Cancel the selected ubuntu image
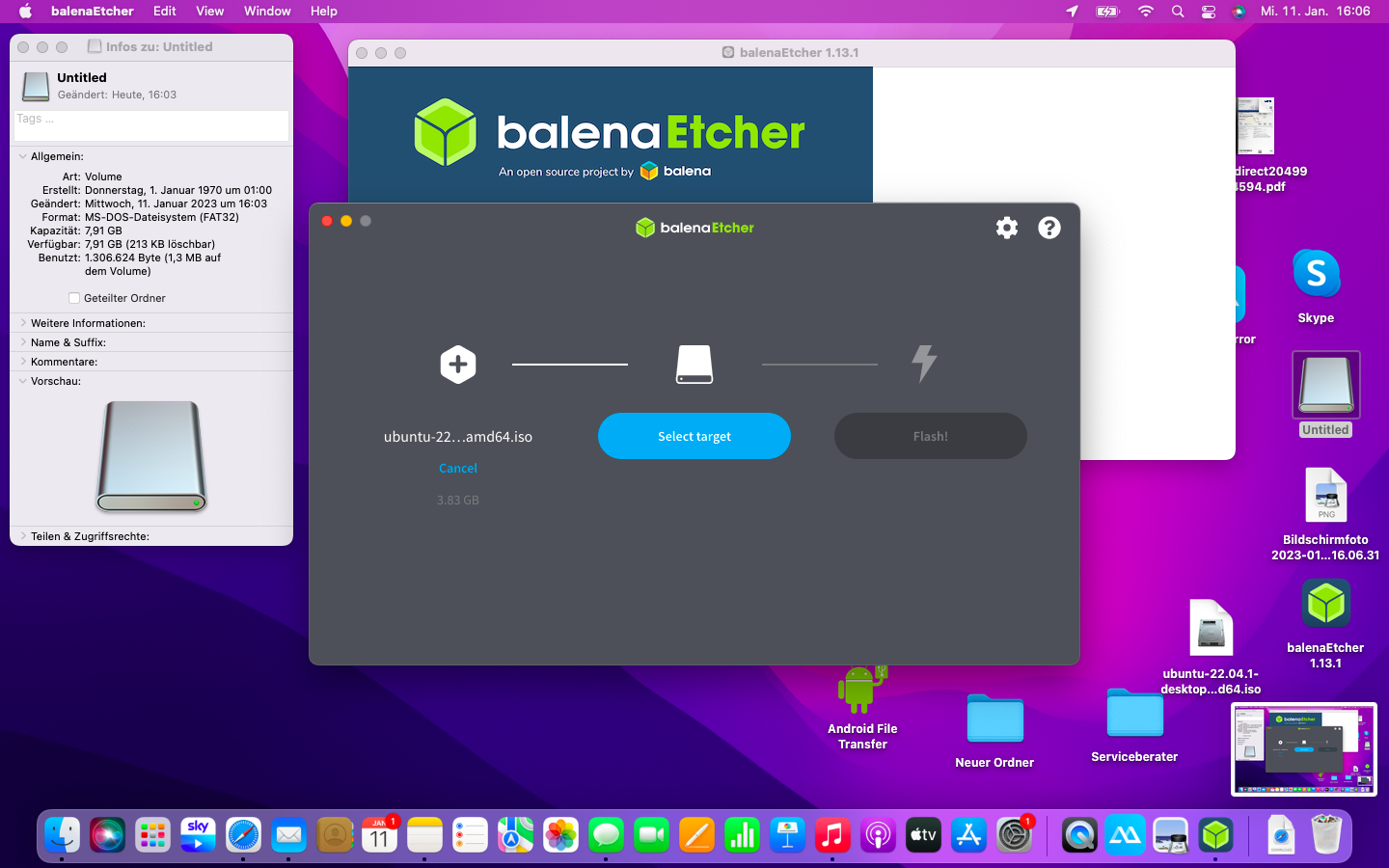This screenshot has width=1389, height=868. (458, 468)
